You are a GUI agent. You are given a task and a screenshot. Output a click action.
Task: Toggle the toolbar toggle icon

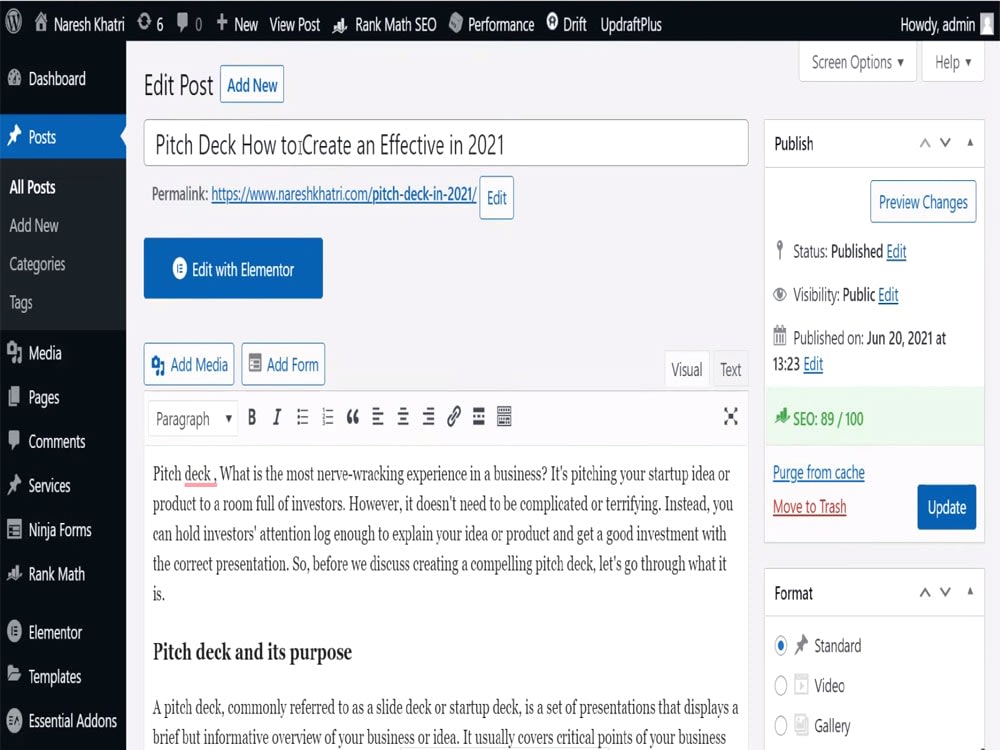504,416
